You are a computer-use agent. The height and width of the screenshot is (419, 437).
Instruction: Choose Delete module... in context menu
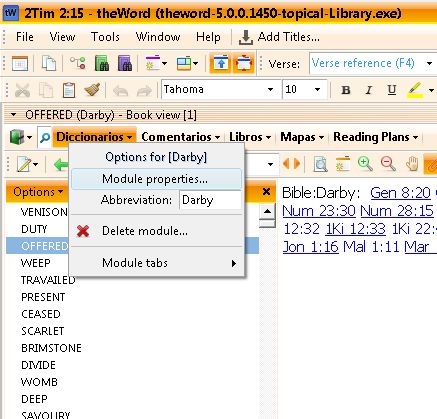click(156, 231)
